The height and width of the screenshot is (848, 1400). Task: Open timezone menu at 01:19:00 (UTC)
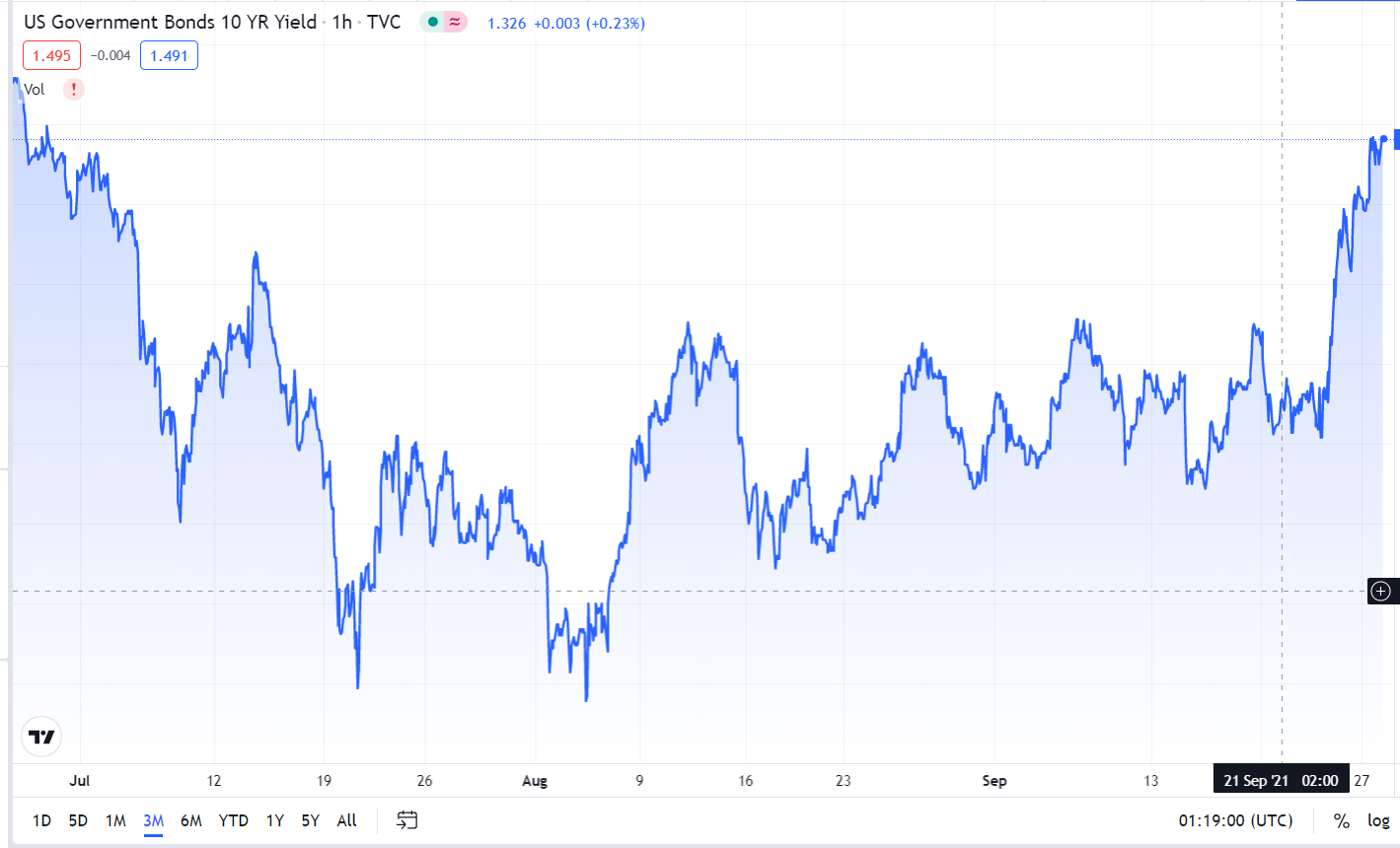(1235, 820)
